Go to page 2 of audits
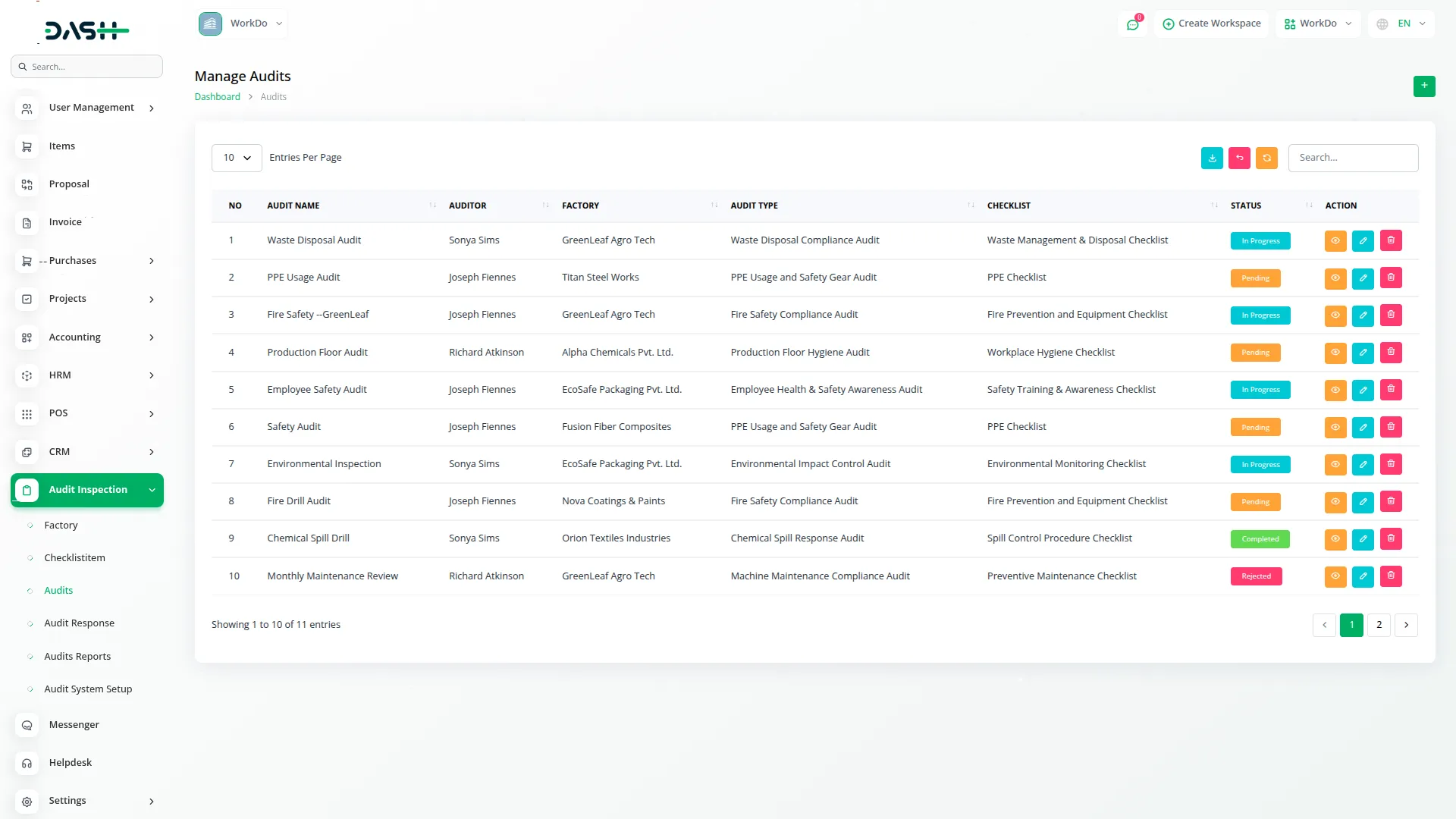 [x=1379, y=625]
